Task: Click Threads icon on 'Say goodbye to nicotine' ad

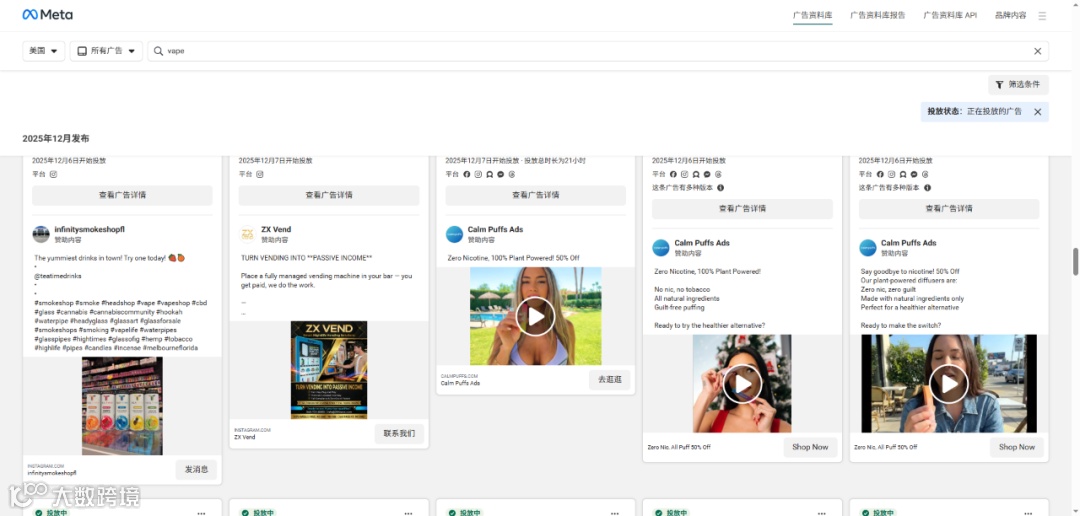Action: click(924, 174)
